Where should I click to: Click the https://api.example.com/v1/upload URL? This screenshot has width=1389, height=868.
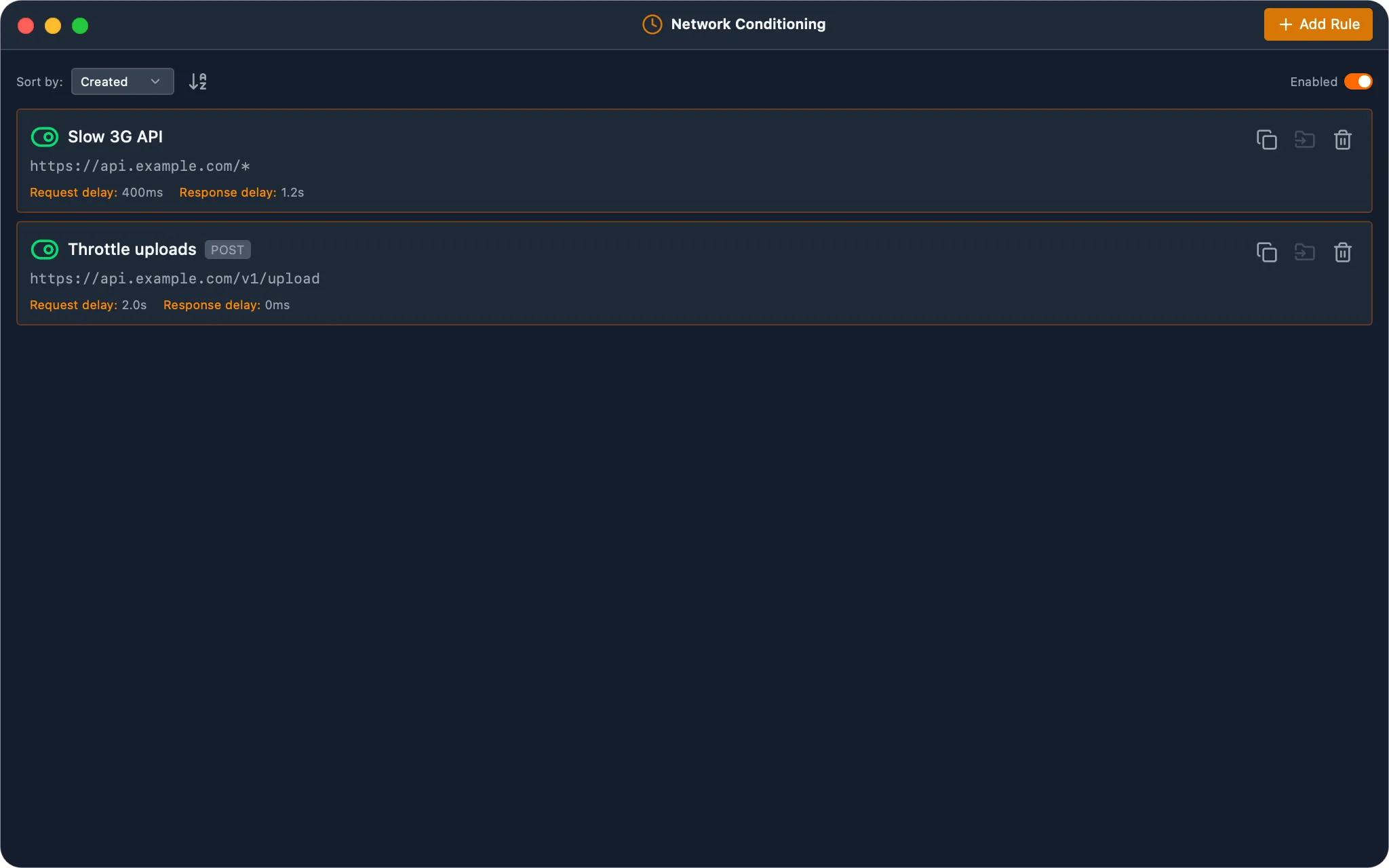pyautogui.click(x=175, y=279)
